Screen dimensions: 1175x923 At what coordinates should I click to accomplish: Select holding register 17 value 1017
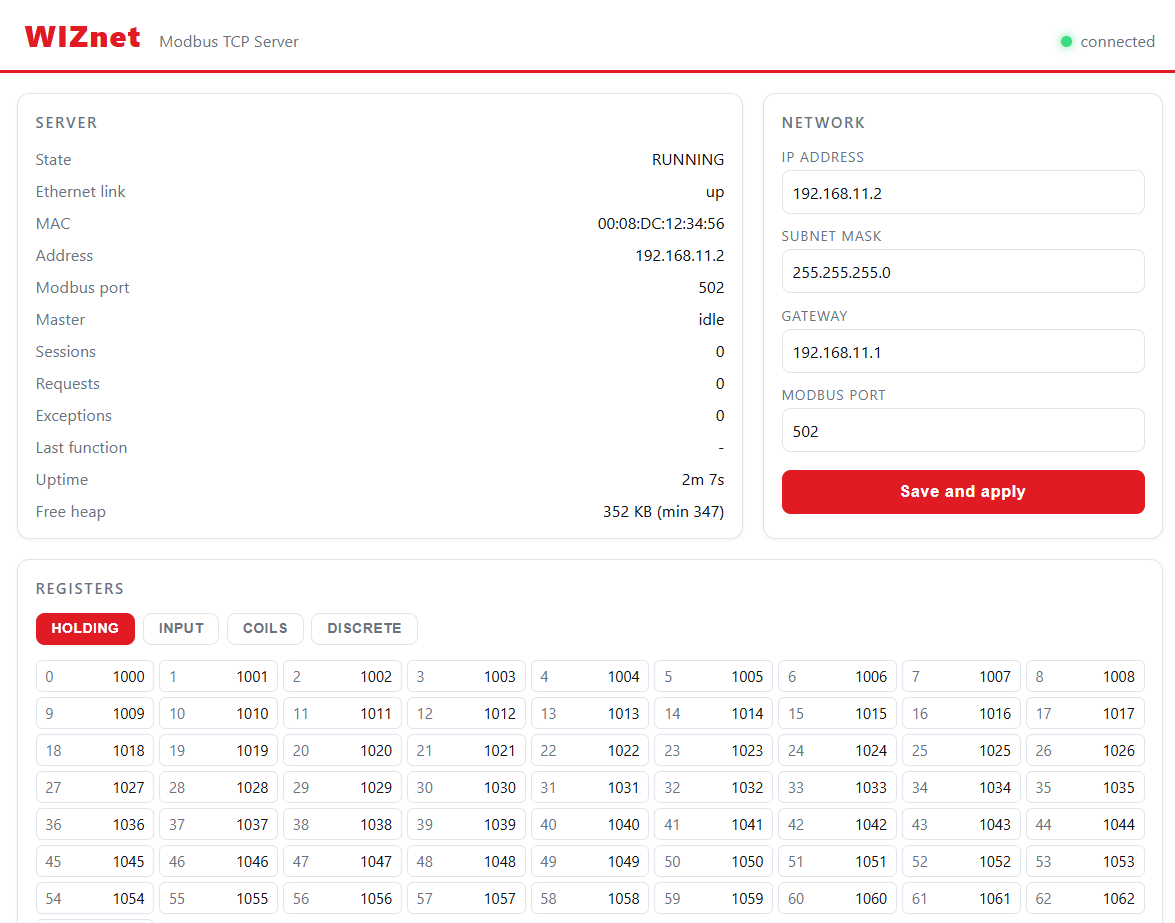pos(1085,713)
